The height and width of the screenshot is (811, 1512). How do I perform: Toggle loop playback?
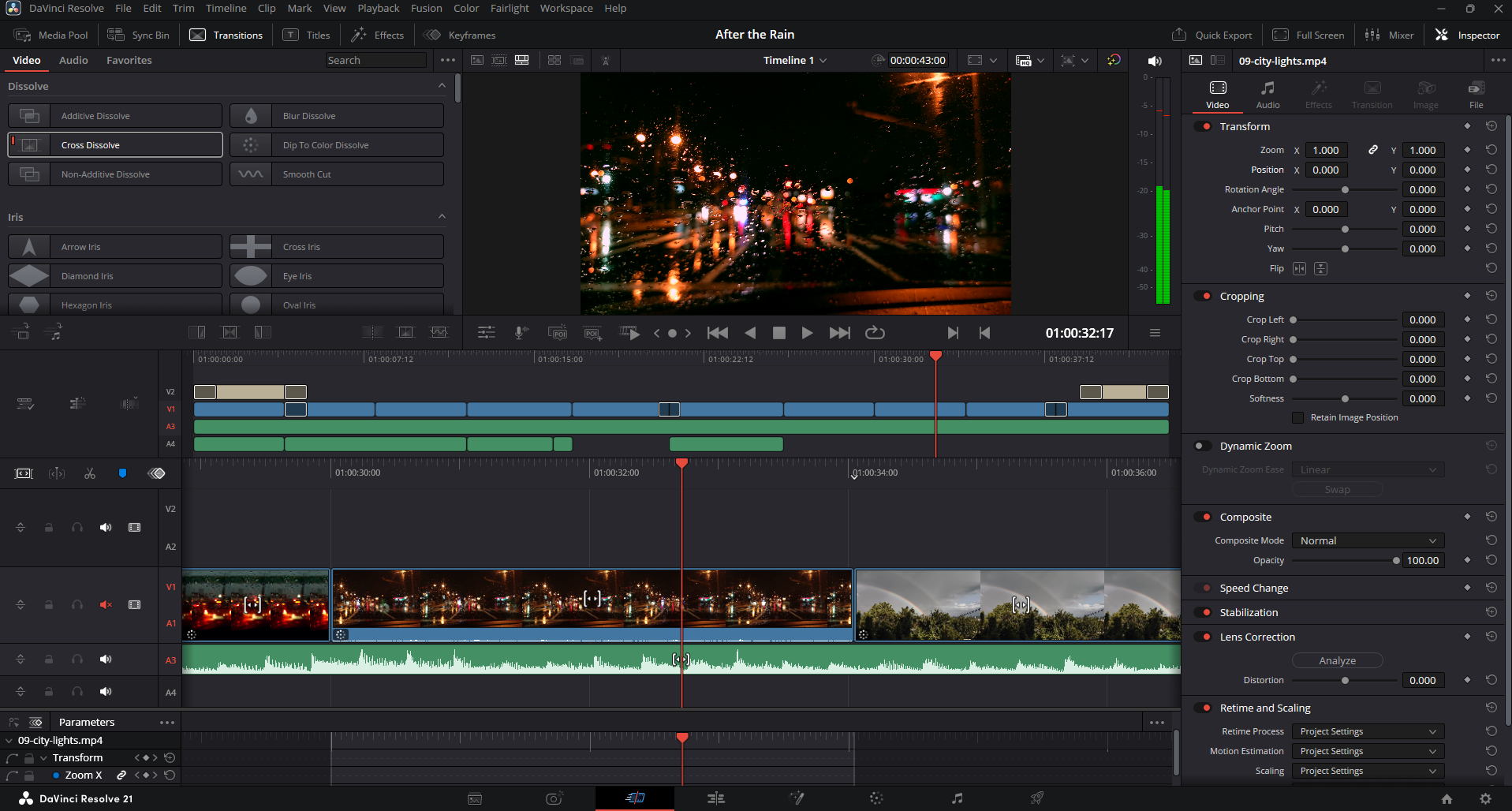[875, 333]
